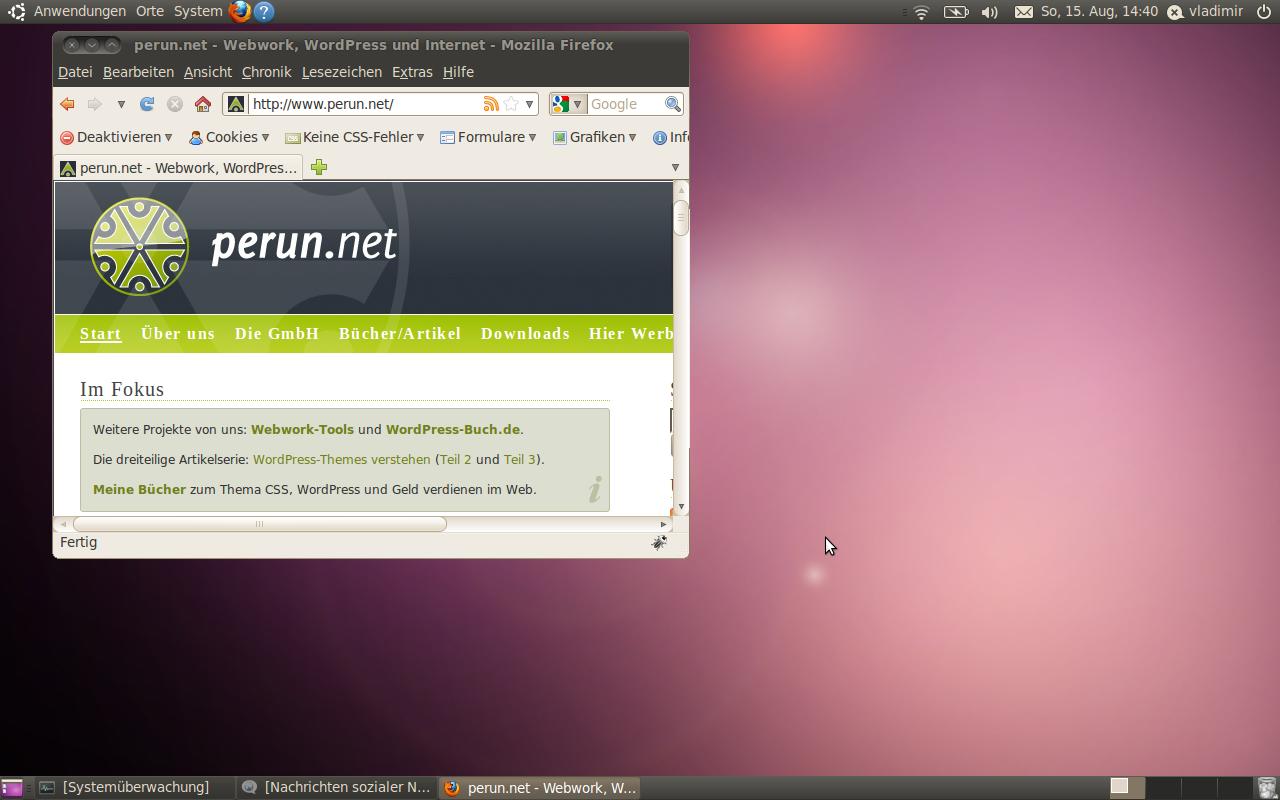
Task: Open the Wi-Fi network indicator
Action: (x=922, y=12)
